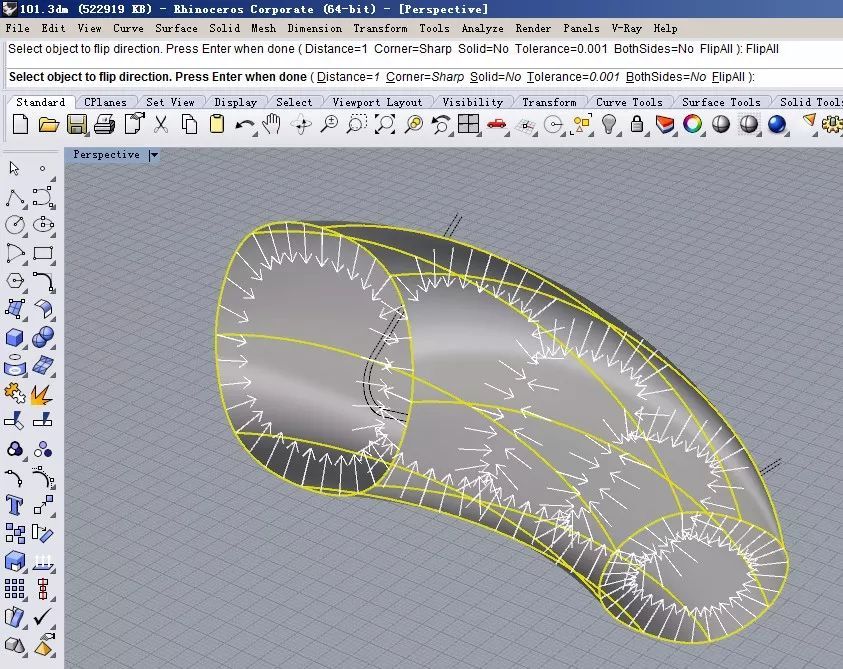Open the Surface menu
Image resolution: width=843 pixels, height=669 pixels.
coord(176,28)
